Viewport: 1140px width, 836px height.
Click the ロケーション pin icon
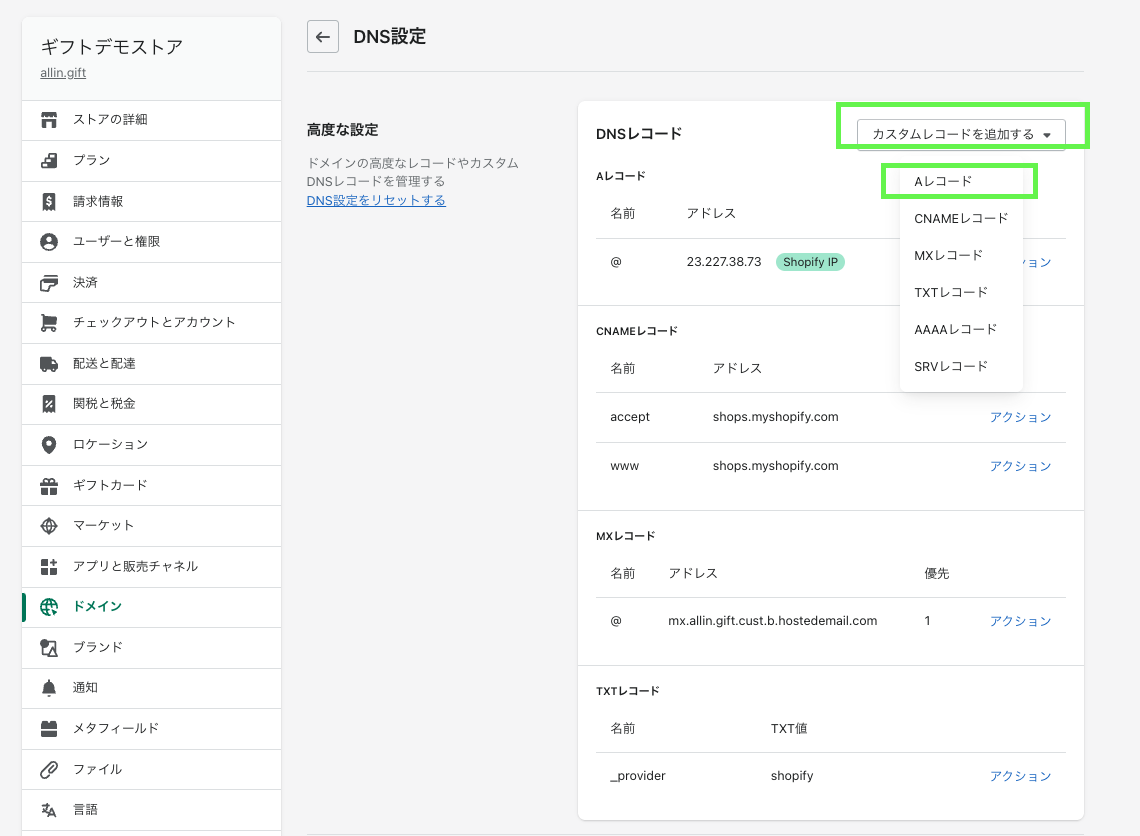[49, 445]
